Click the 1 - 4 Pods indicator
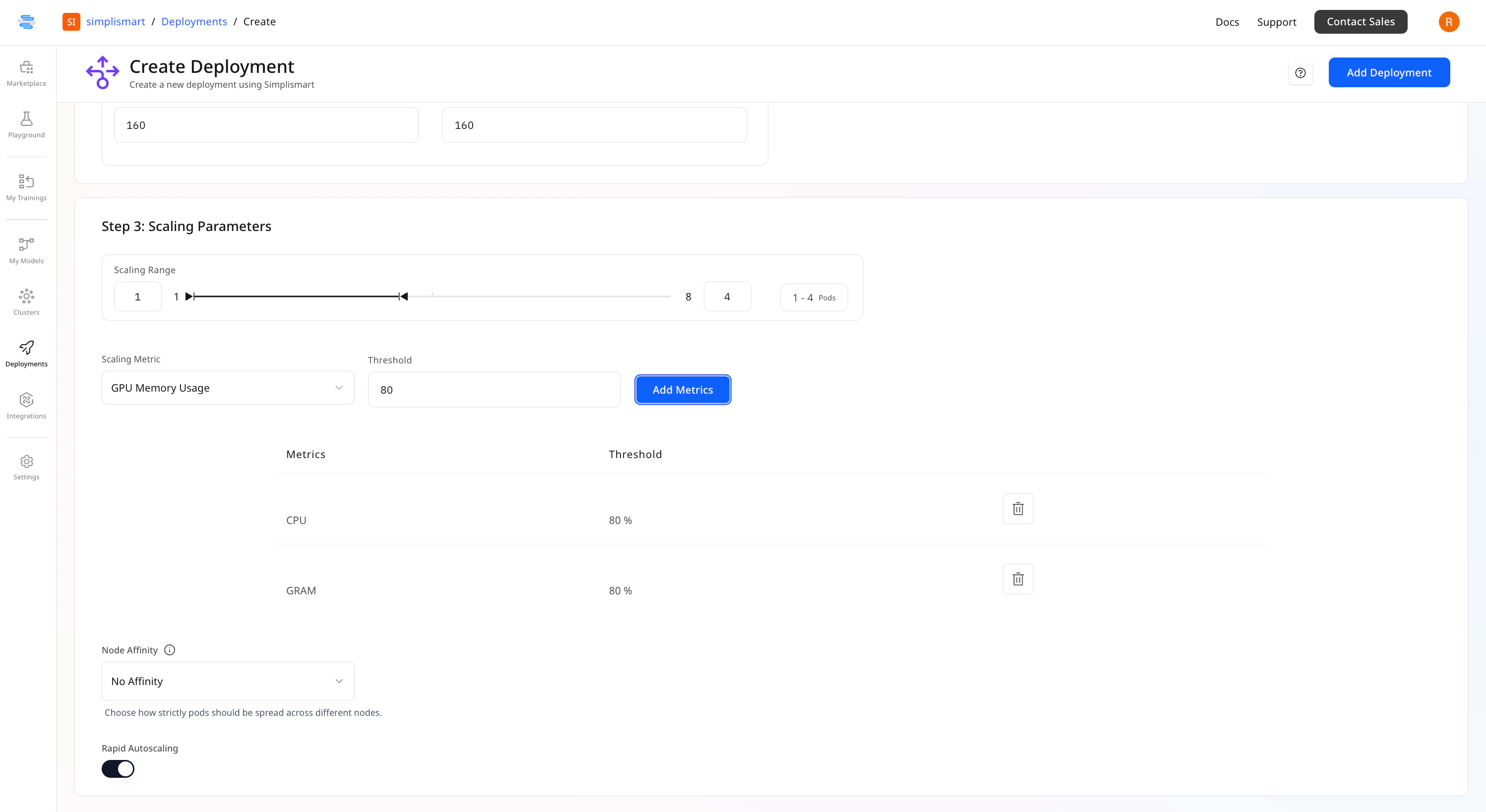Image resolution: width=1486 pixels, height=812 pixels. [814, 297]
